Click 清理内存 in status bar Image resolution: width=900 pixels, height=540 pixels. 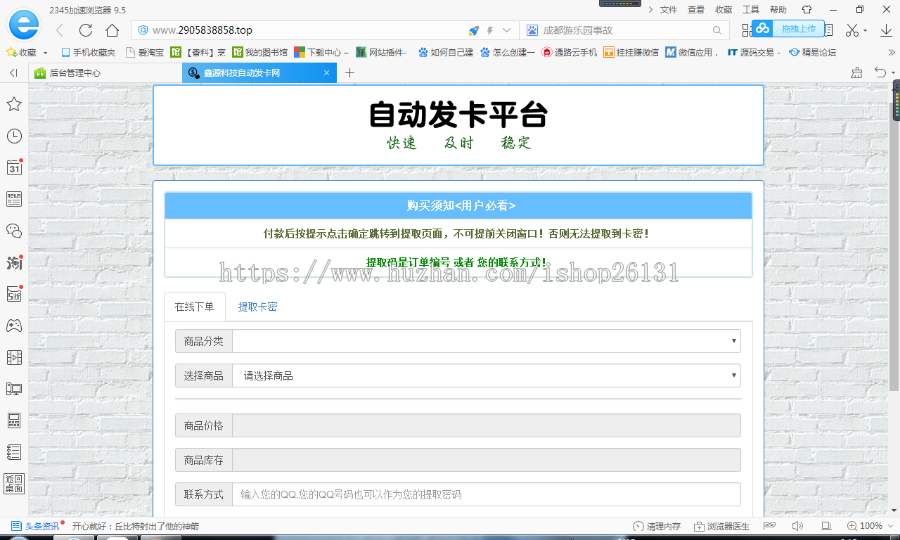(x=657, y=526)
